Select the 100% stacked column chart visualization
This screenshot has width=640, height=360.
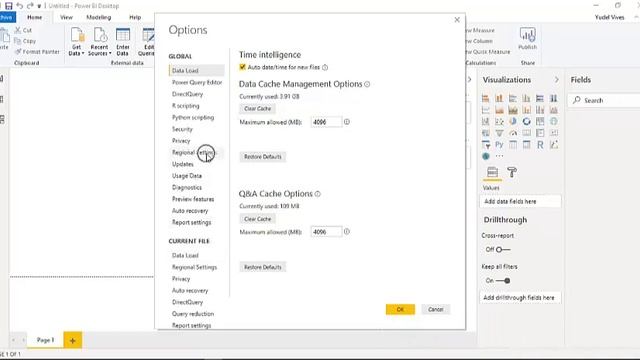click(553, 98)
